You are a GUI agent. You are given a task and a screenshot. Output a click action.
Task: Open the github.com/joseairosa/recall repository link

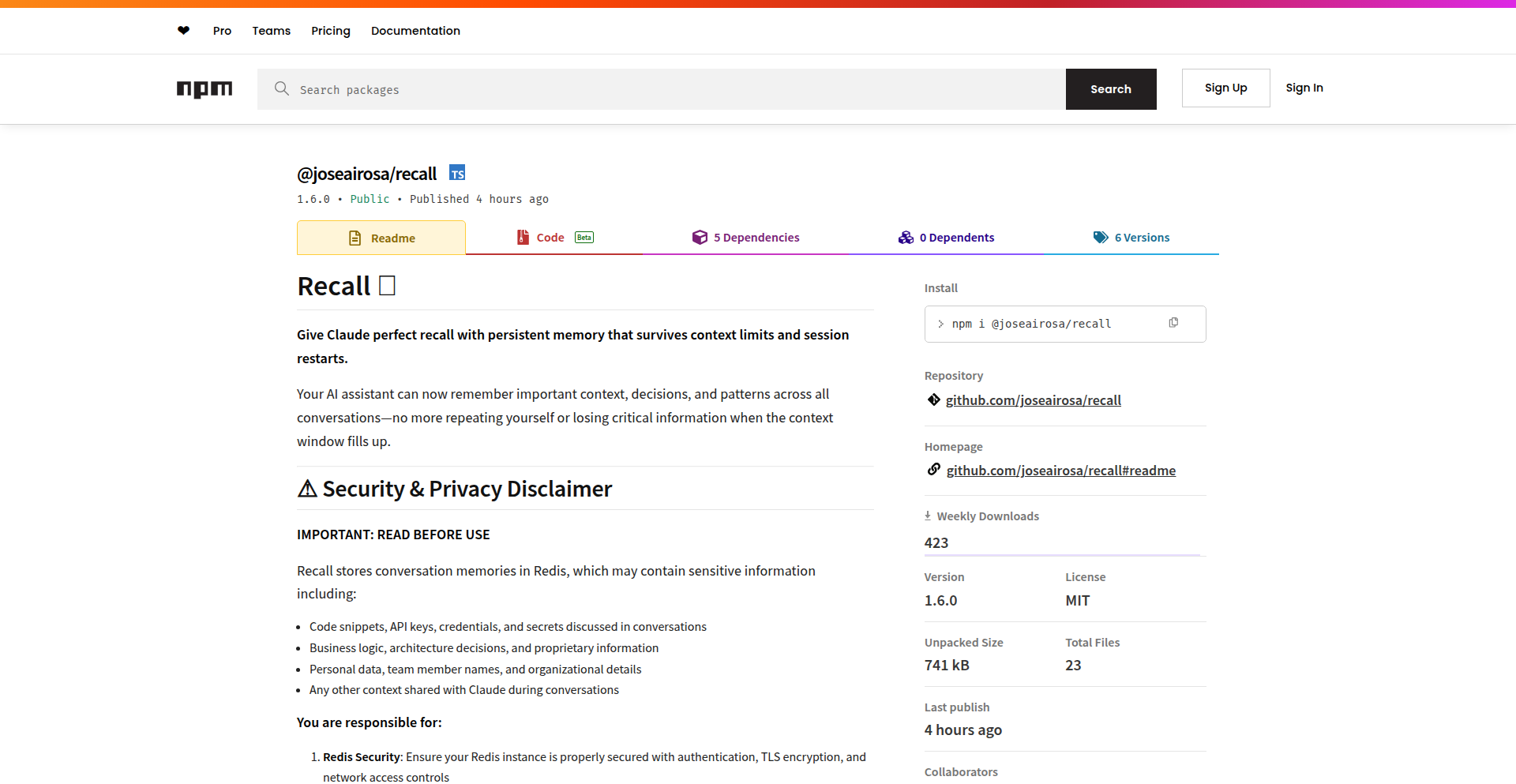pos(1033,400)
